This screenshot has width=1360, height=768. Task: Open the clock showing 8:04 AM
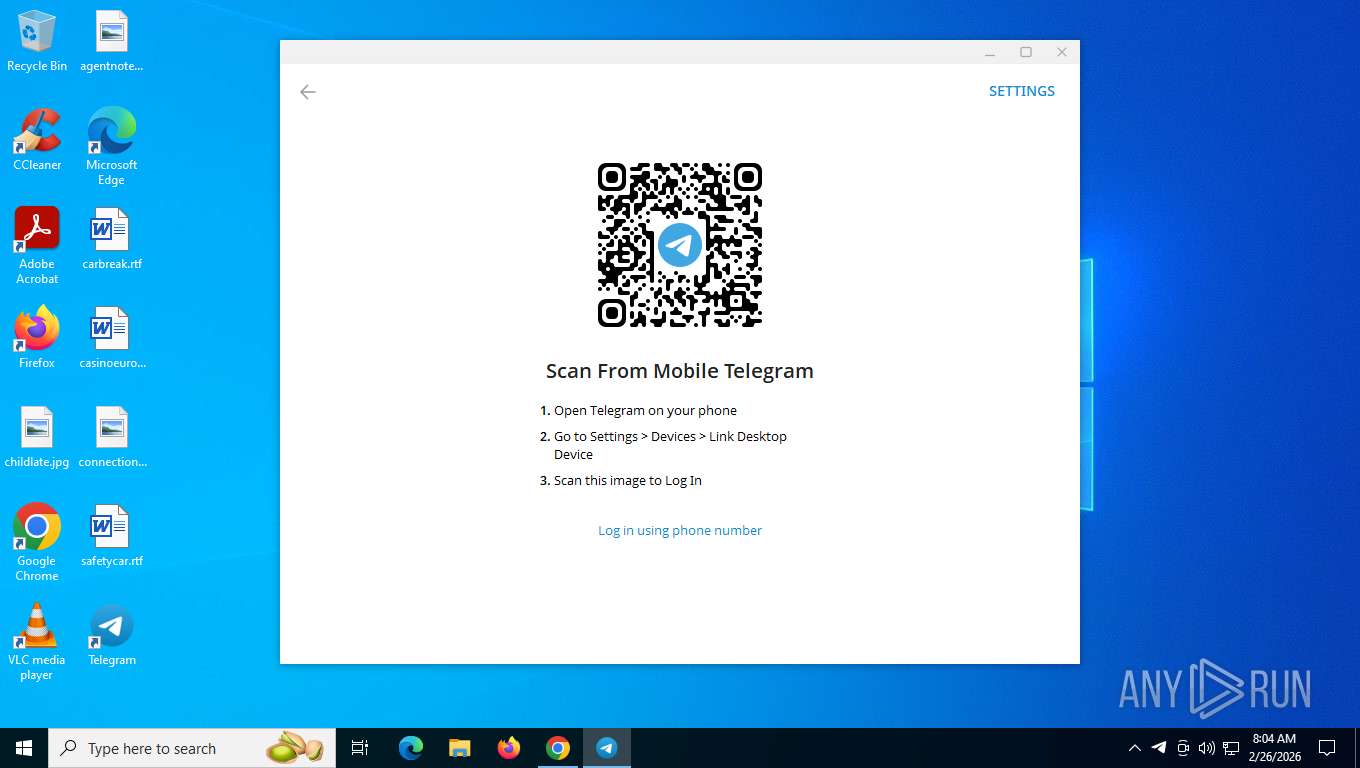coord(1274,748)
